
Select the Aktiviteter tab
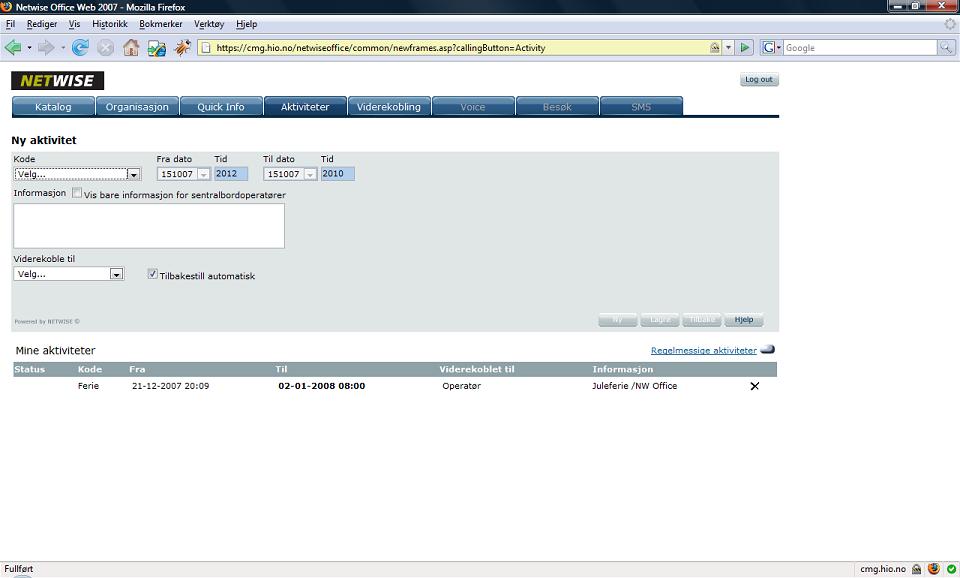point(305,107)
